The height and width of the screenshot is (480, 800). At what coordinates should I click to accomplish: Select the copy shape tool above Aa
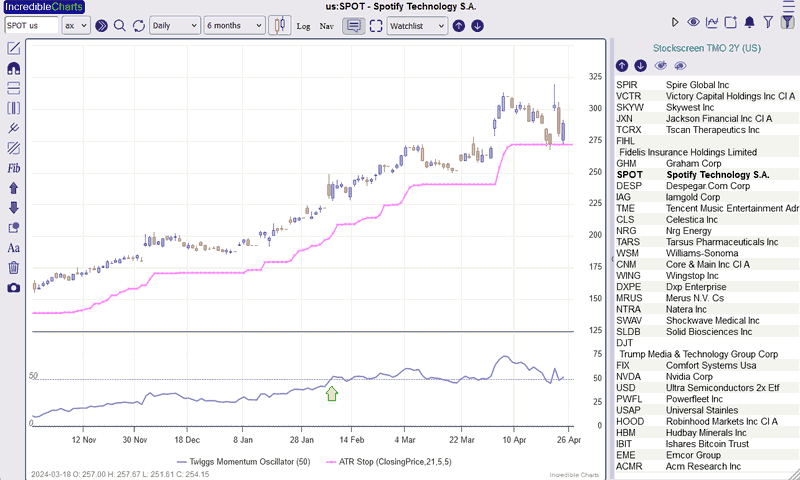14,228
